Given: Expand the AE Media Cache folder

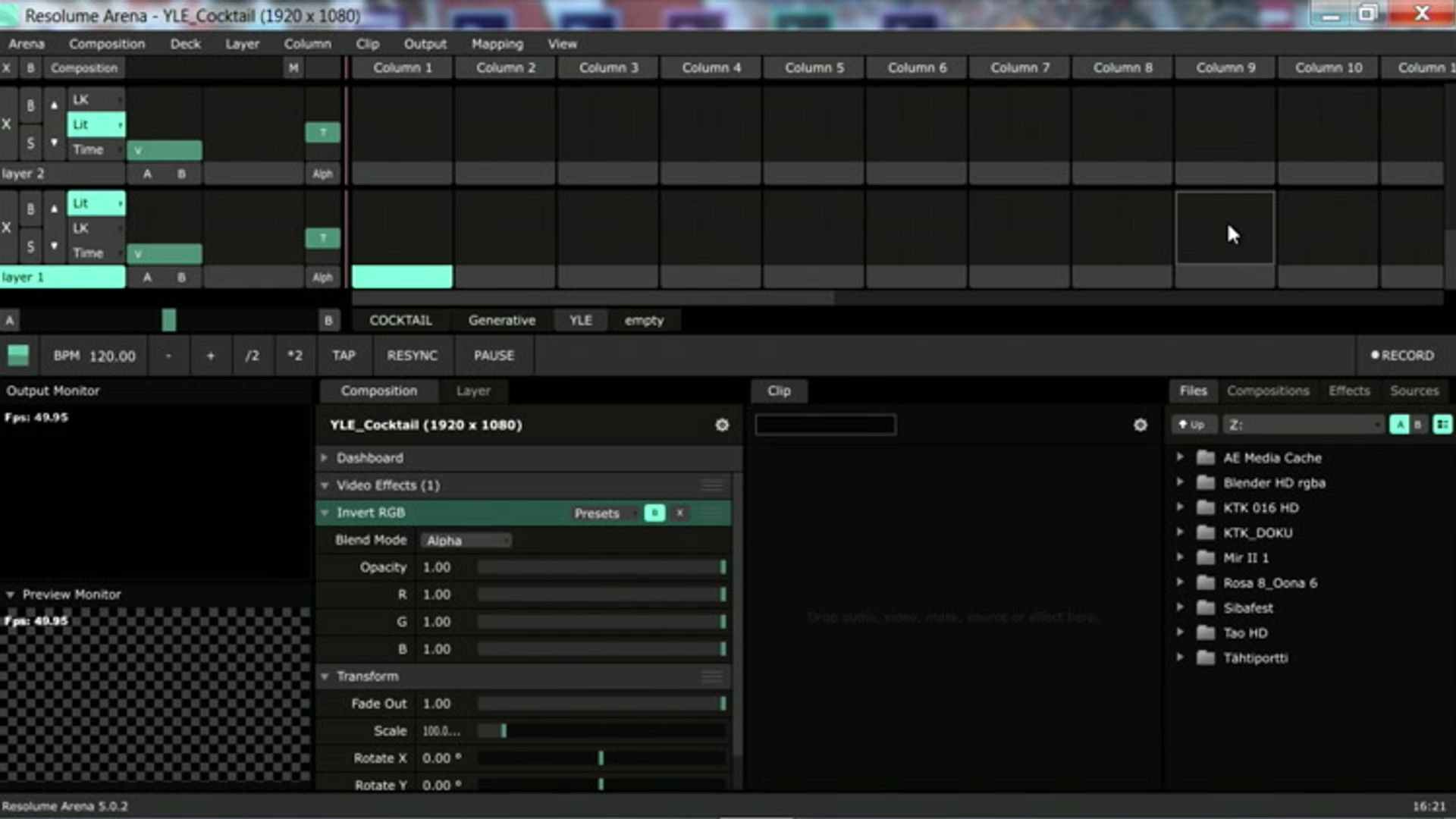Looking at the screenshot, I should [x=1180, y=458].
